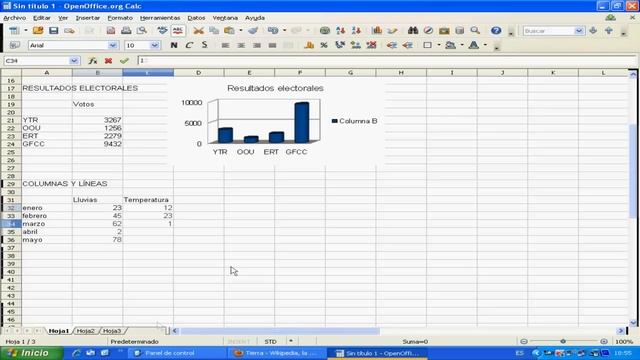The width and height of the screenshot is (640, 360).
Task: Switch to the Hoja3 sheet tab
Action: (x=112, y=331)
